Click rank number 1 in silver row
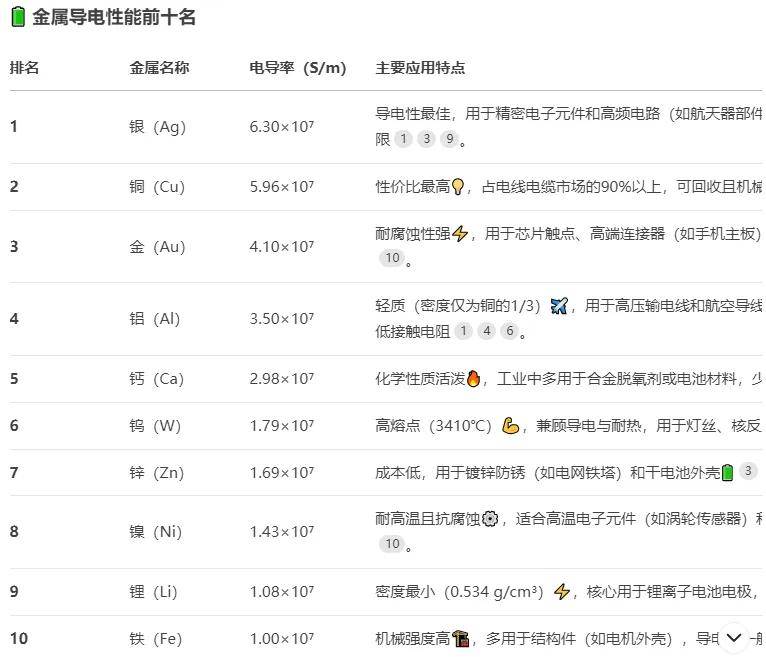The height and width of the screenshot is (657, 766). coord(14,127)
